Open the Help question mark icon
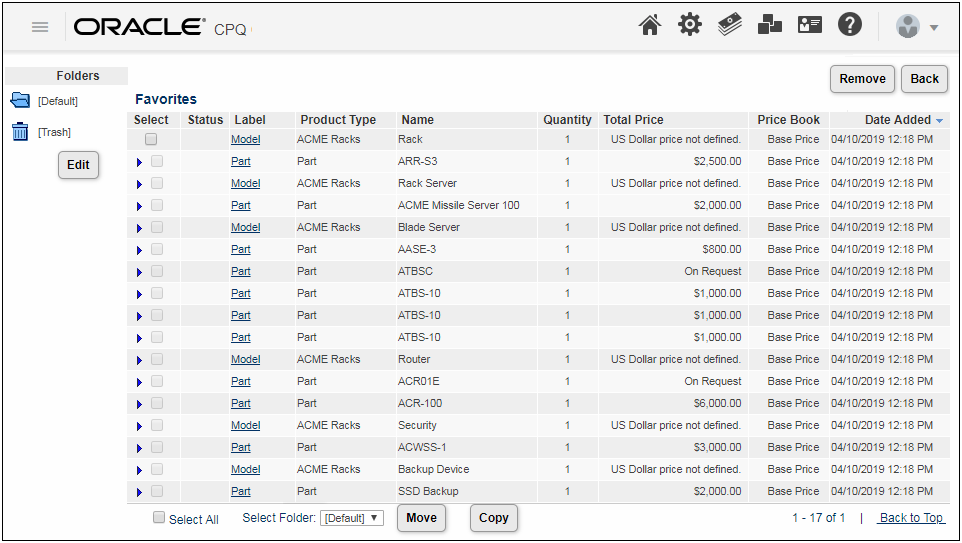 (x=850, y=26)
